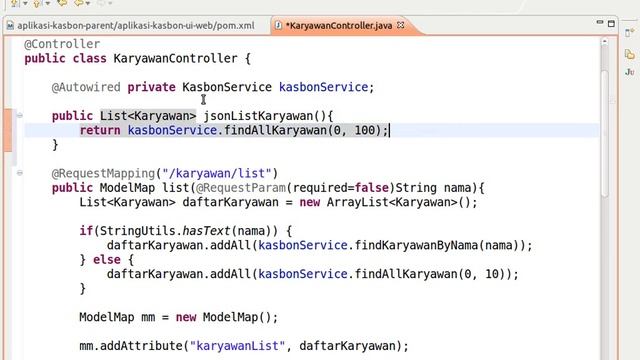Click the KasbonService type name
The height and width of the screenshot is (360, 640).
227,87
